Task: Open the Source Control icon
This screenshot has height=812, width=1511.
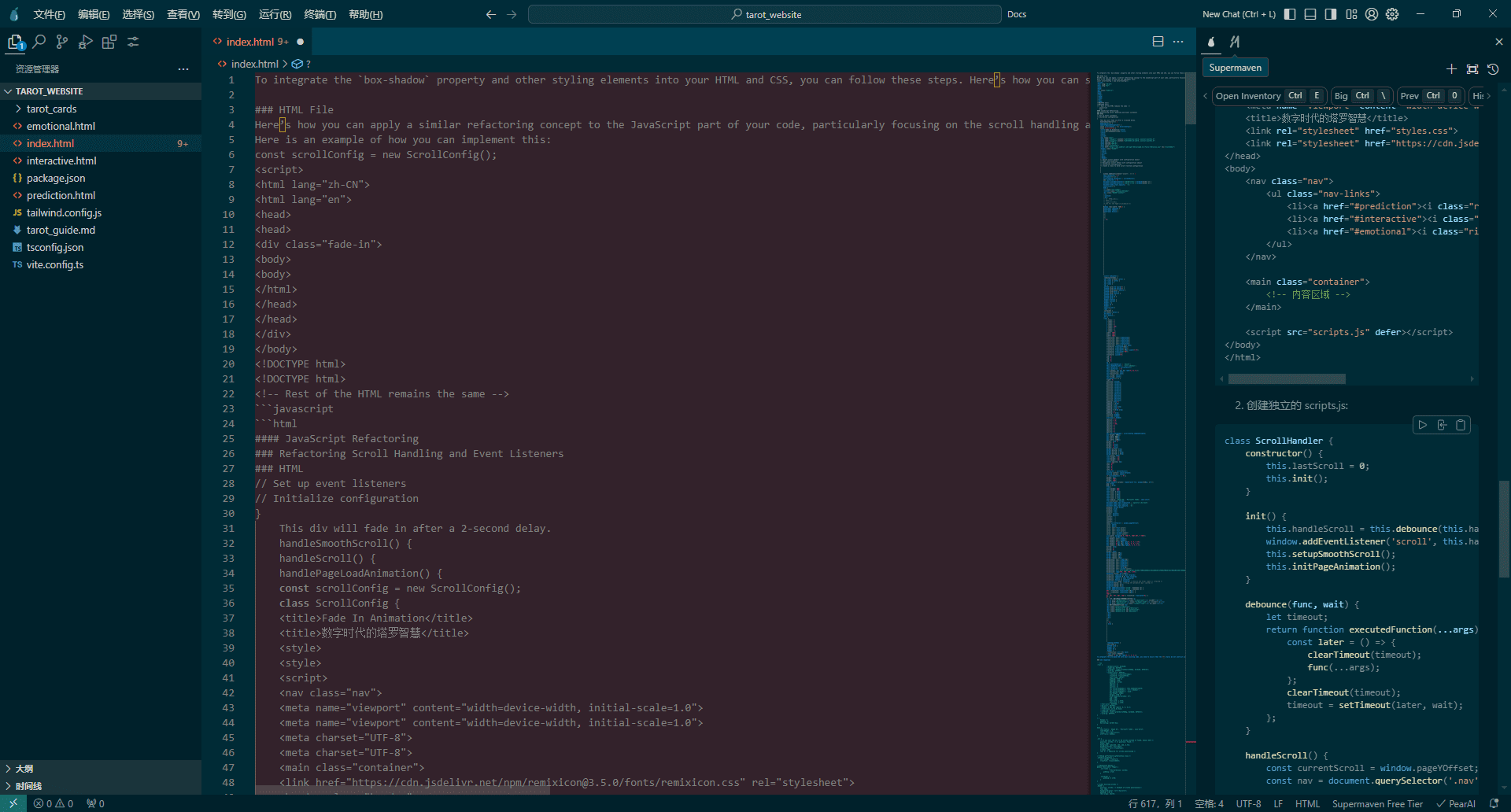Action: 62,42
